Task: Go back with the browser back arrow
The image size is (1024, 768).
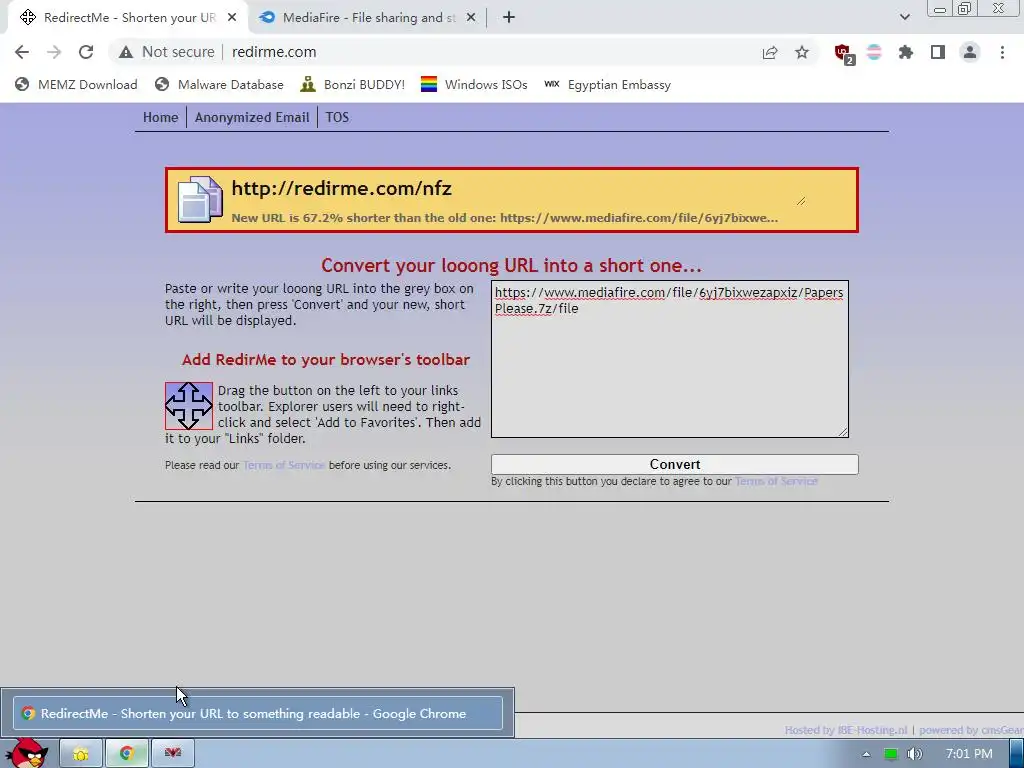Action: (22, 52)
